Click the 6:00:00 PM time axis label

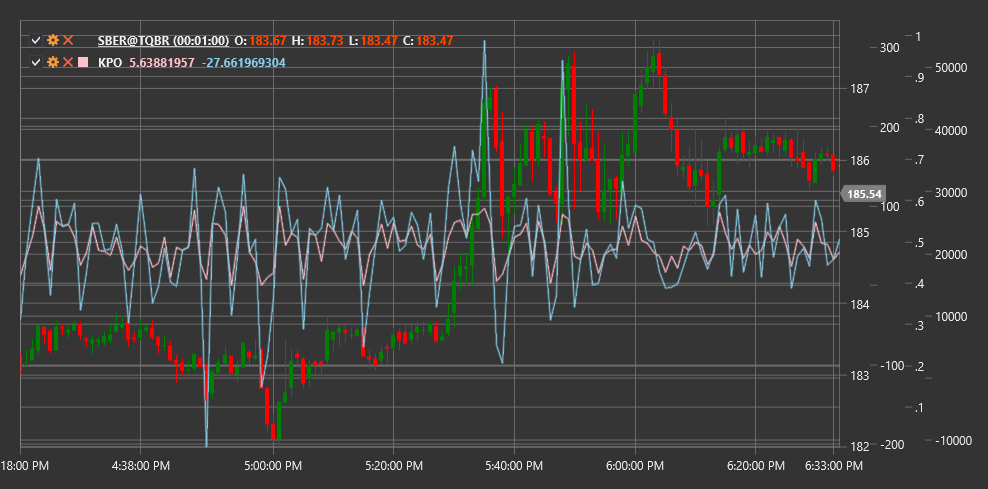point(635,467)
